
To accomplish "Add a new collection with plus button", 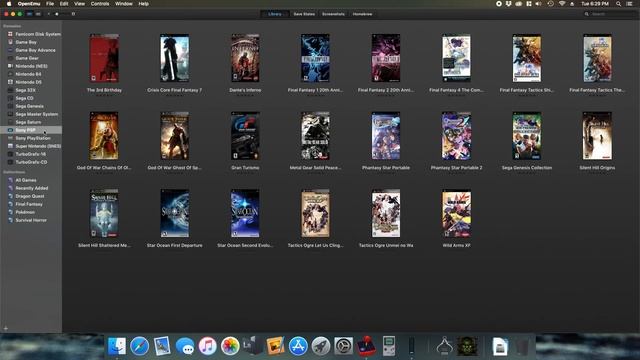I will tap(6, 328).
